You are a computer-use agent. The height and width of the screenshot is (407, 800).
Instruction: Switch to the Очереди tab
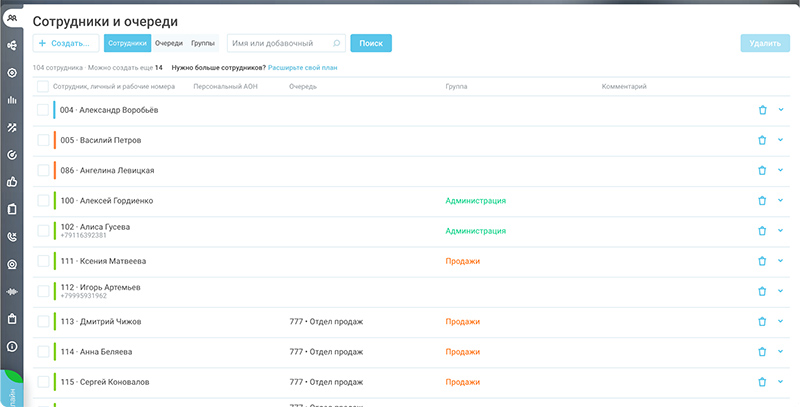click(168, 44)
